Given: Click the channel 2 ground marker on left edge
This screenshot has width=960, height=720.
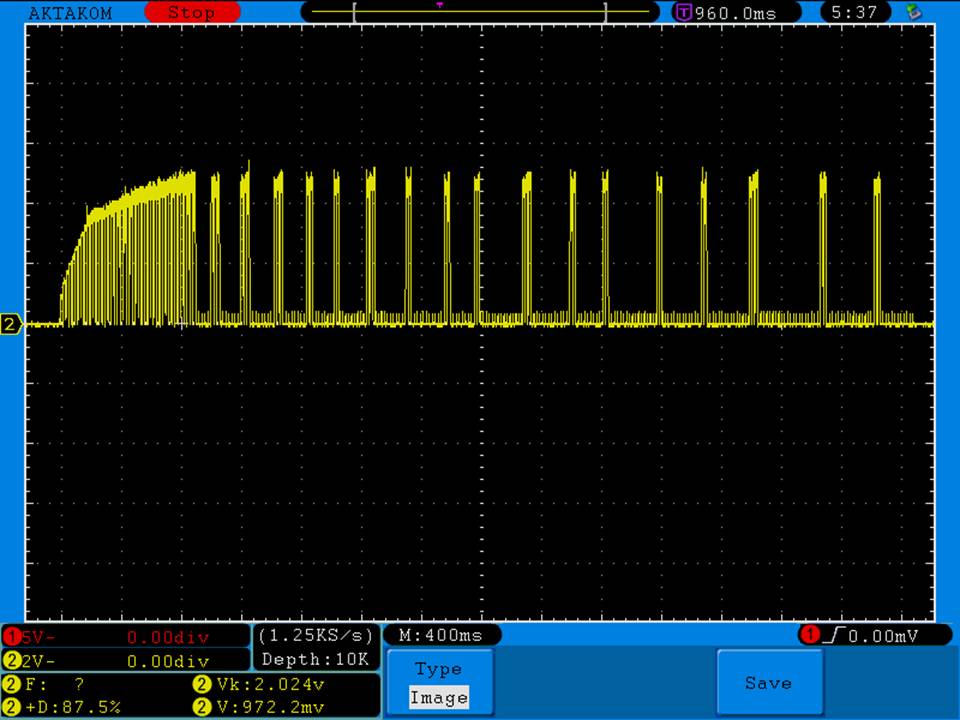Looking at the screenshot, I should tap(12, 324).
